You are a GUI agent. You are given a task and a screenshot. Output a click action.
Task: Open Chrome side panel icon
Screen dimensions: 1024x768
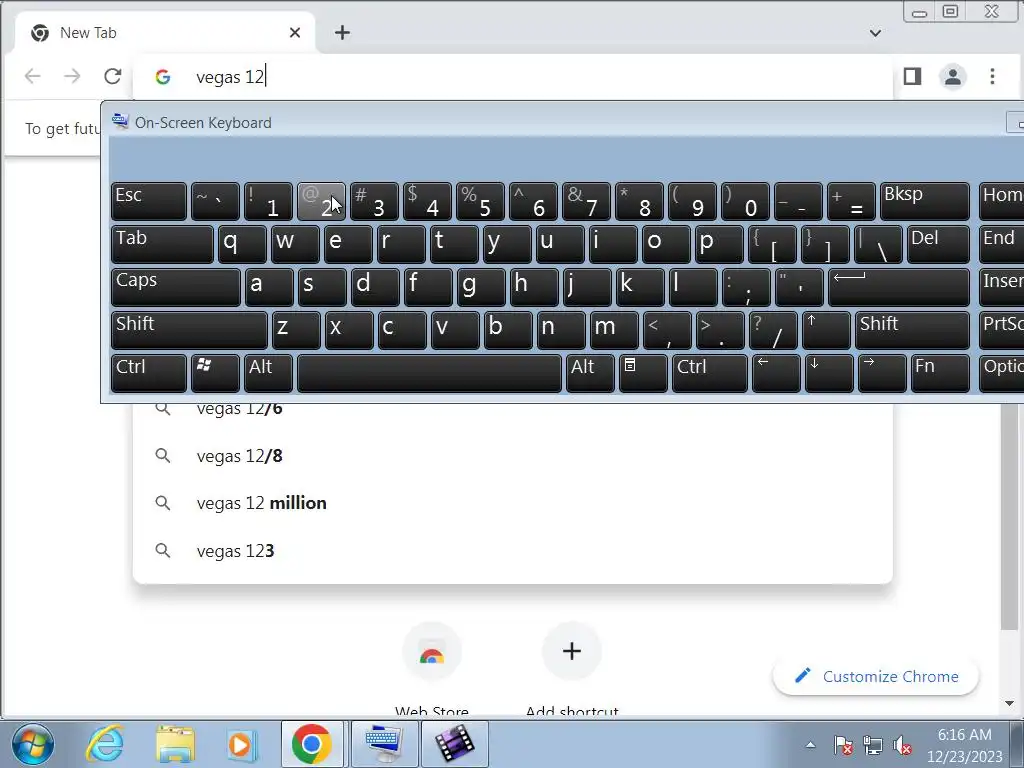[912, 76]
